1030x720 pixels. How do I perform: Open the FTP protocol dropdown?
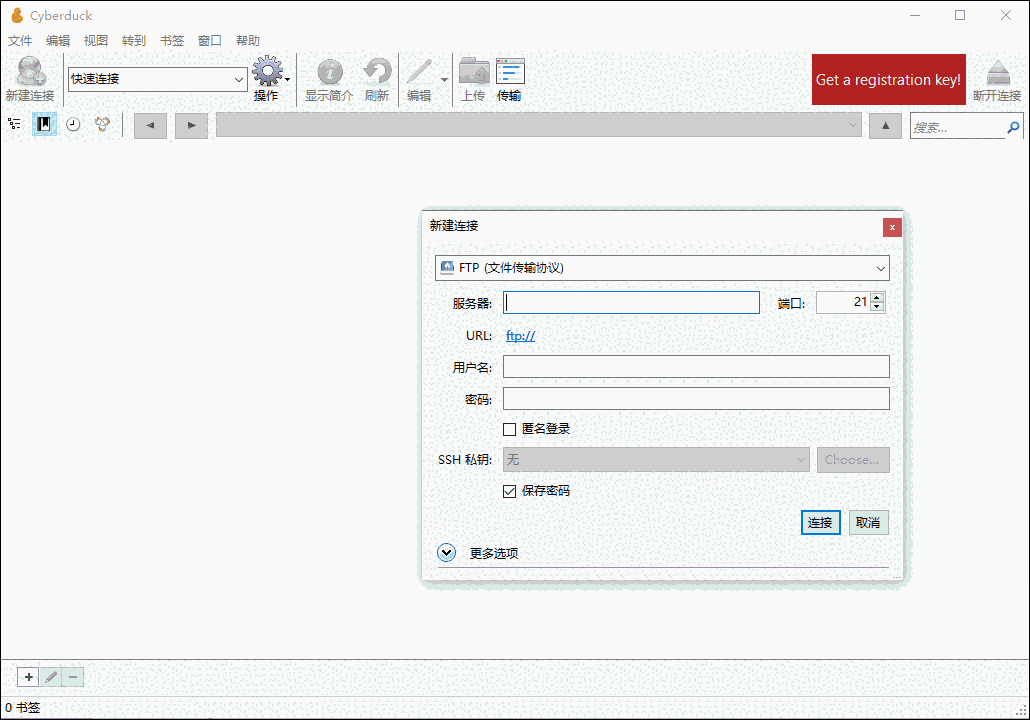(x=662, y=268)
